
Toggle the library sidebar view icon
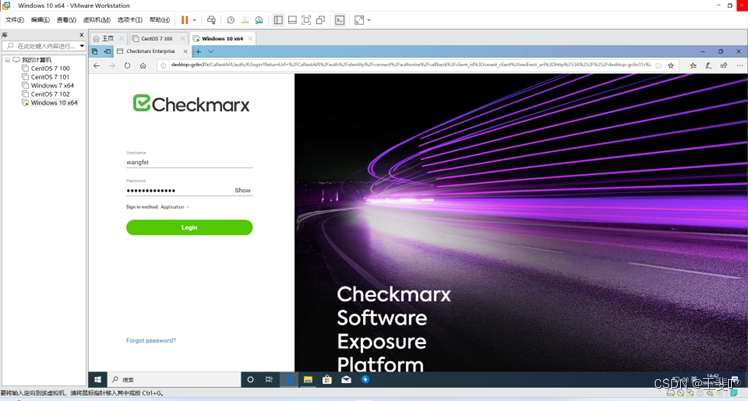click(278, 20)
